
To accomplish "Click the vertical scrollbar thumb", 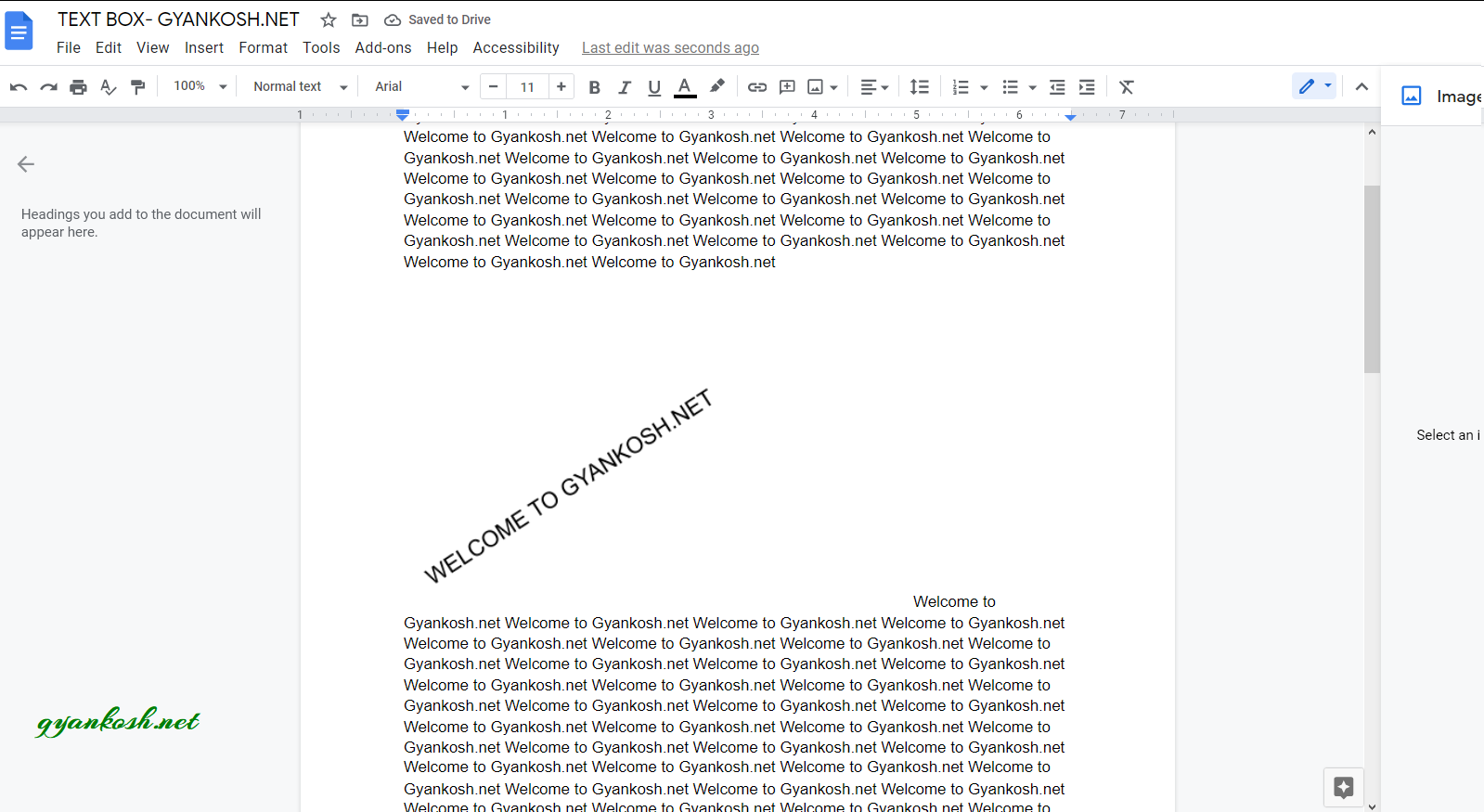I will point(1372,279).
